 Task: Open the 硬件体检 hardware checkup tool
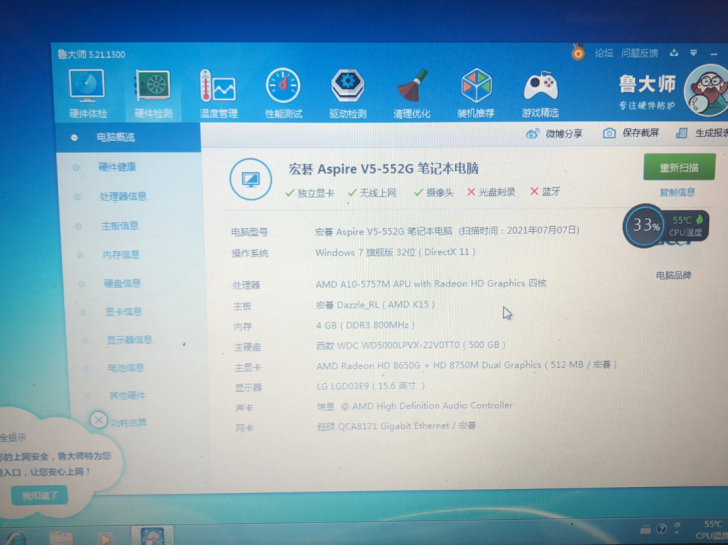click(87, 93)
